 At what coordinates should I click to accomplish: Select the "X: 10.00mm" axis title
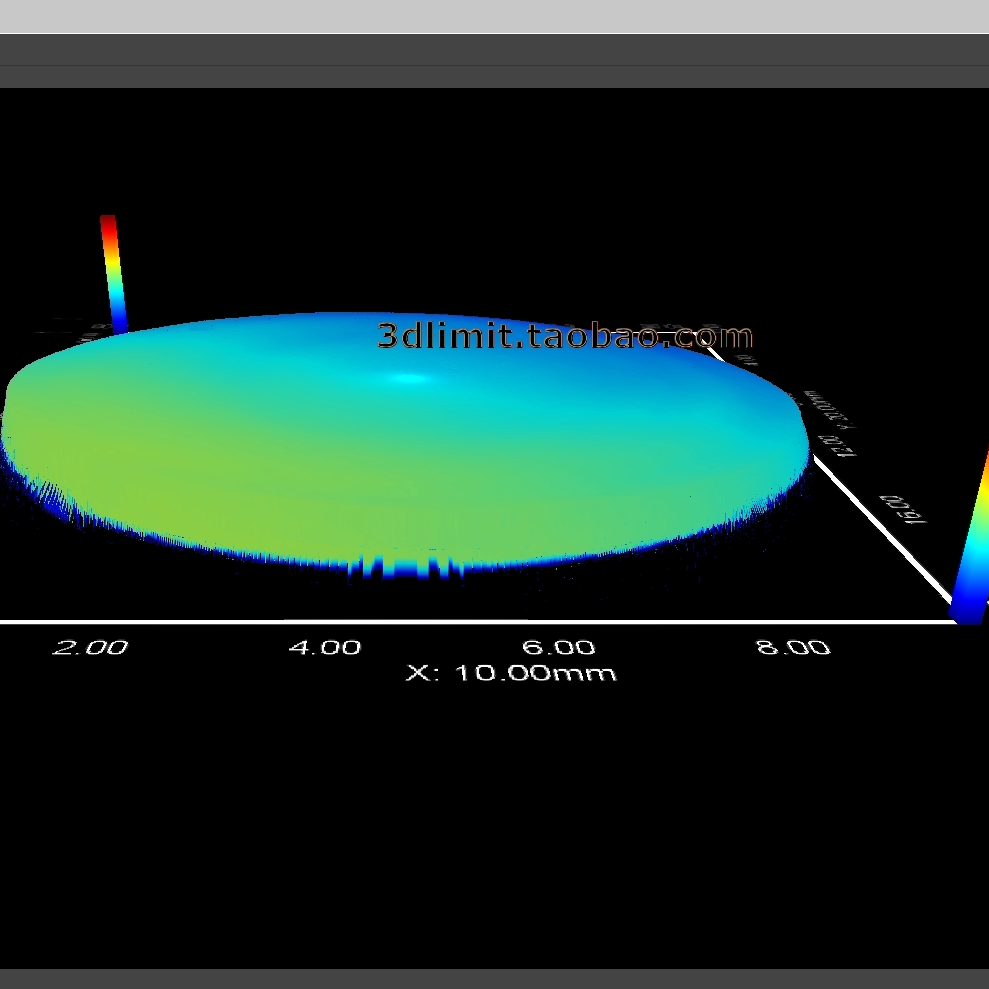[511, 673]
